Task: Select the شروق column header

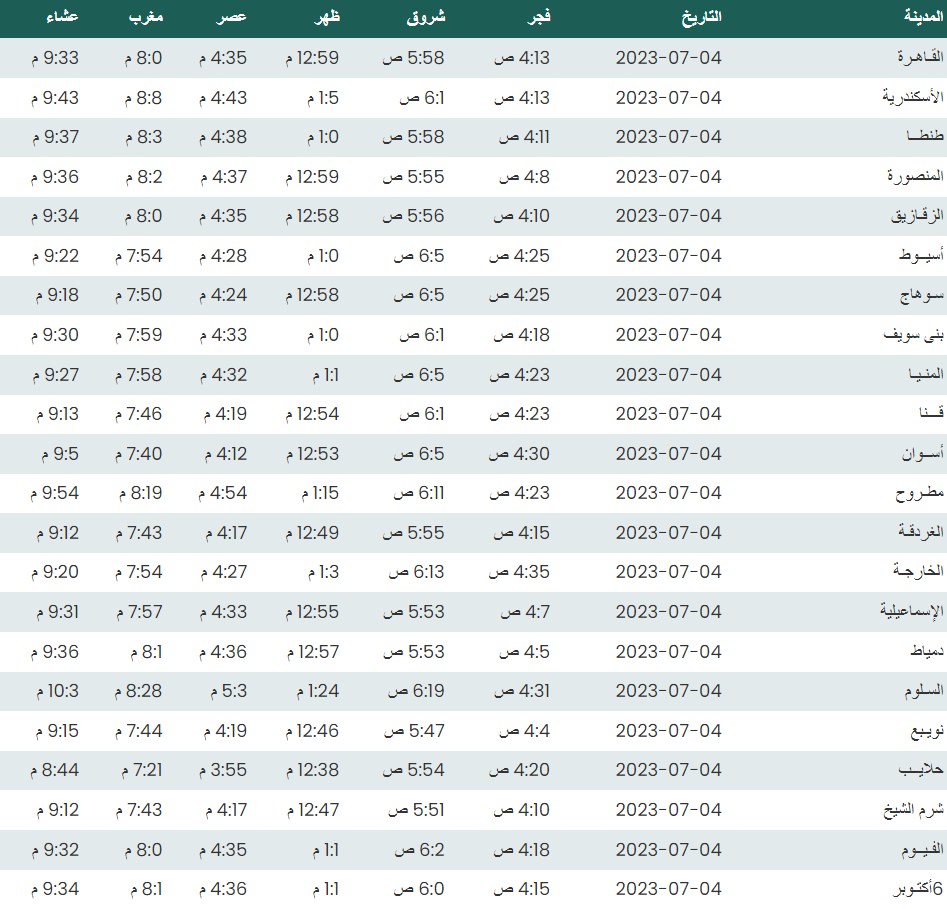Action: point(427,18)
